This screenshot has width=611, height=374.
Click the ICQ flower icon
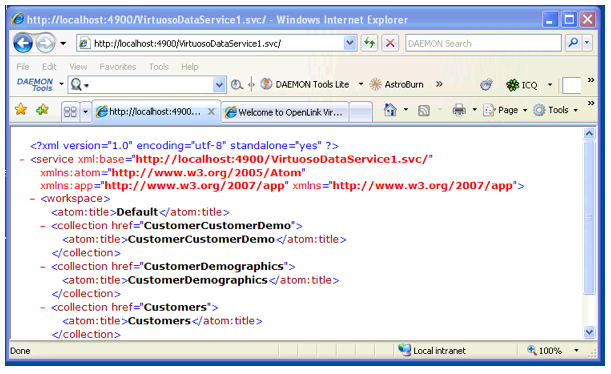click(x=512, y=85)
